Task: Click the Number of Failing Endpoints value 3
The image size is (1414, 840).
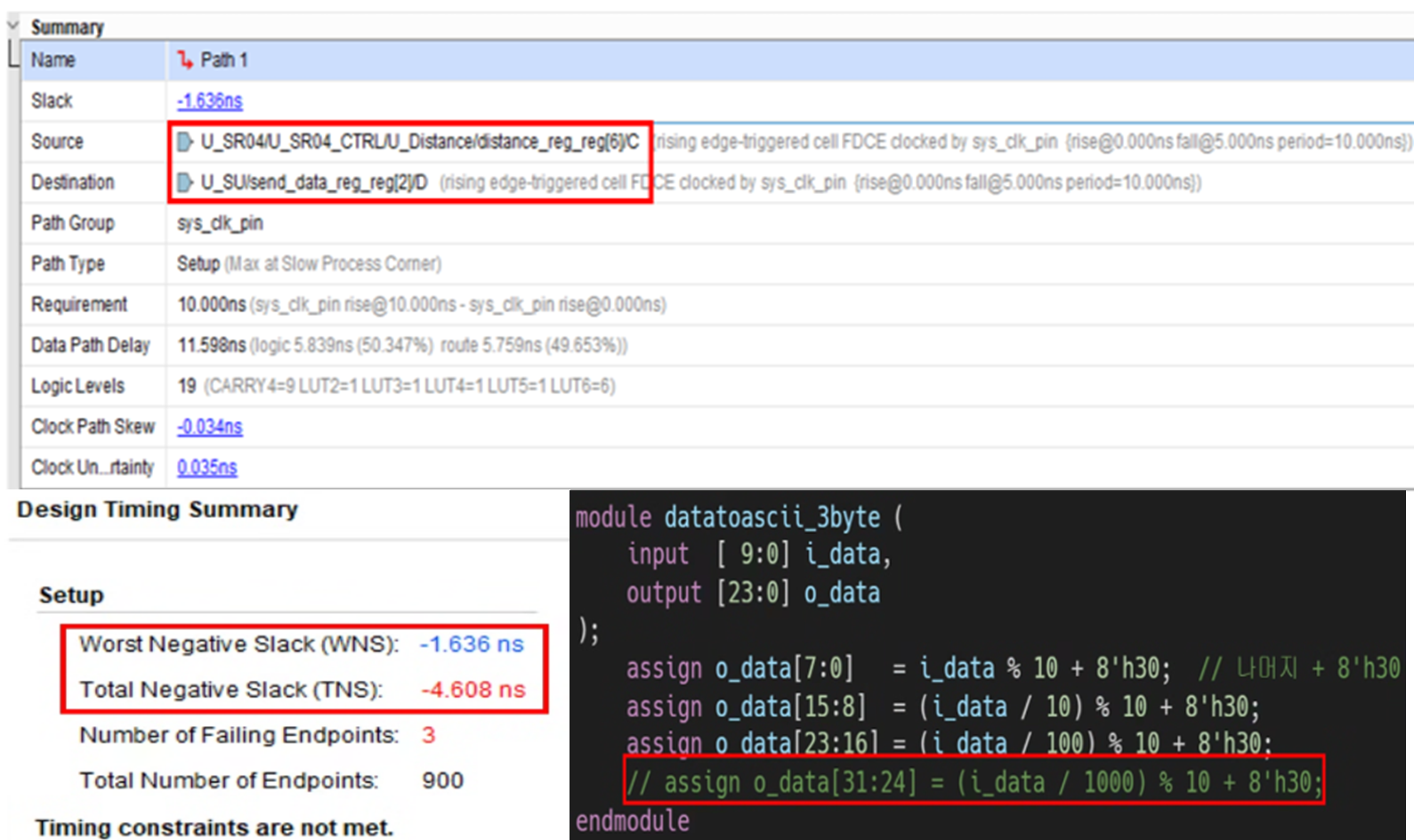Action: point(428,735)
